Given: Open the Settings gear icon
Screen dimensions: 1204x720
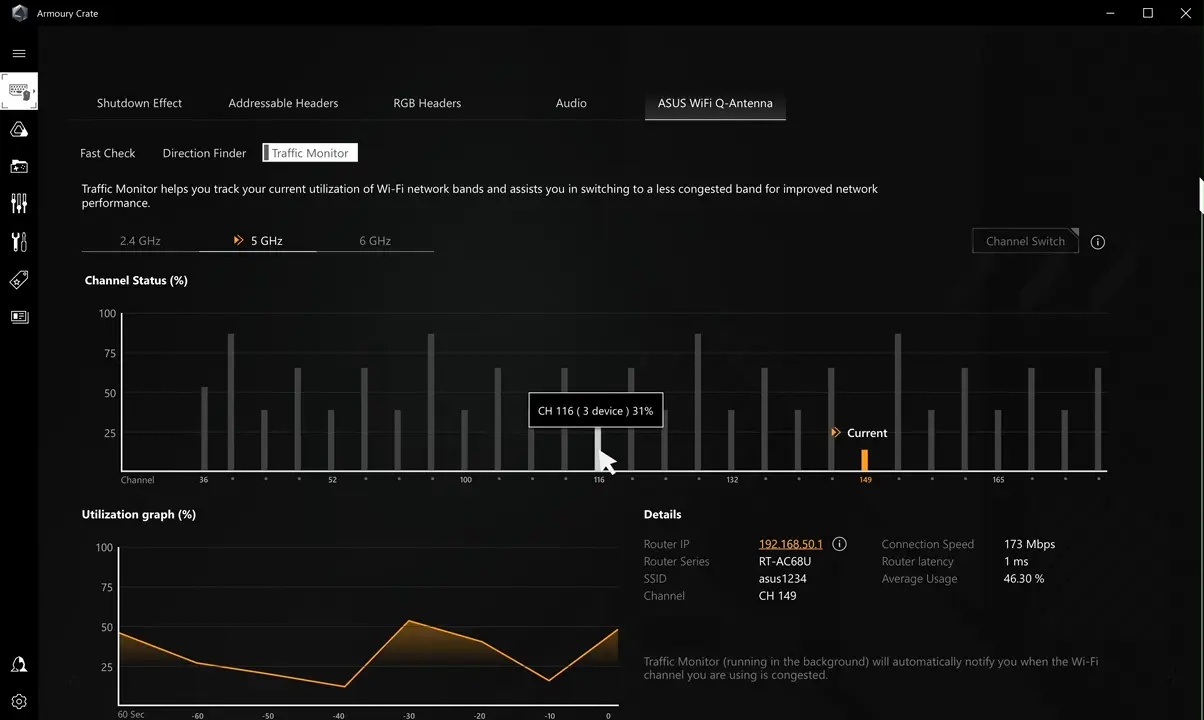Looking at the screenshot, I should [x=19, y=702].
